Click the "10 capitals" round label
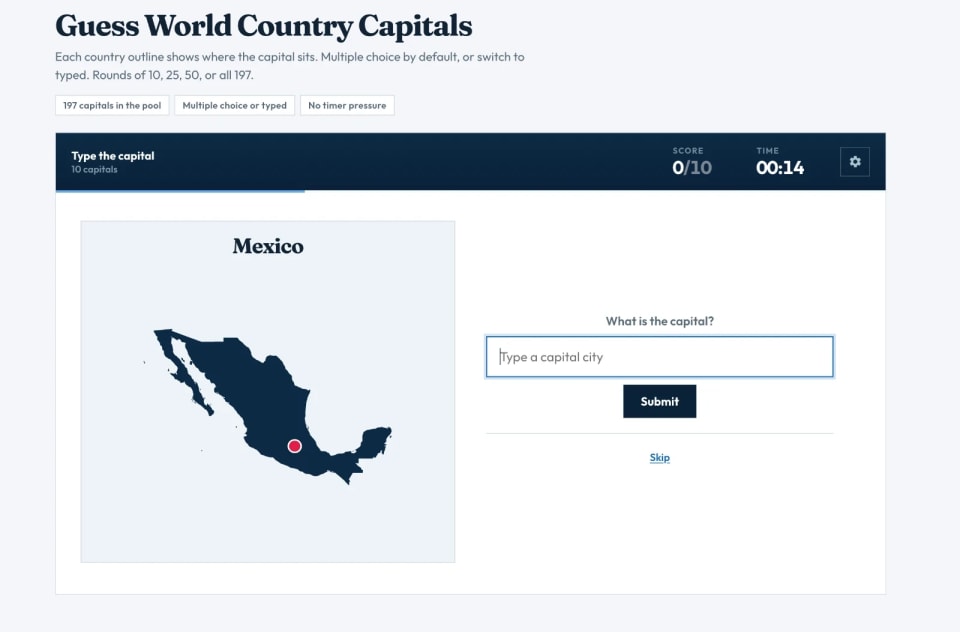This screenshot has height=632, width=960. coord(94,170)
